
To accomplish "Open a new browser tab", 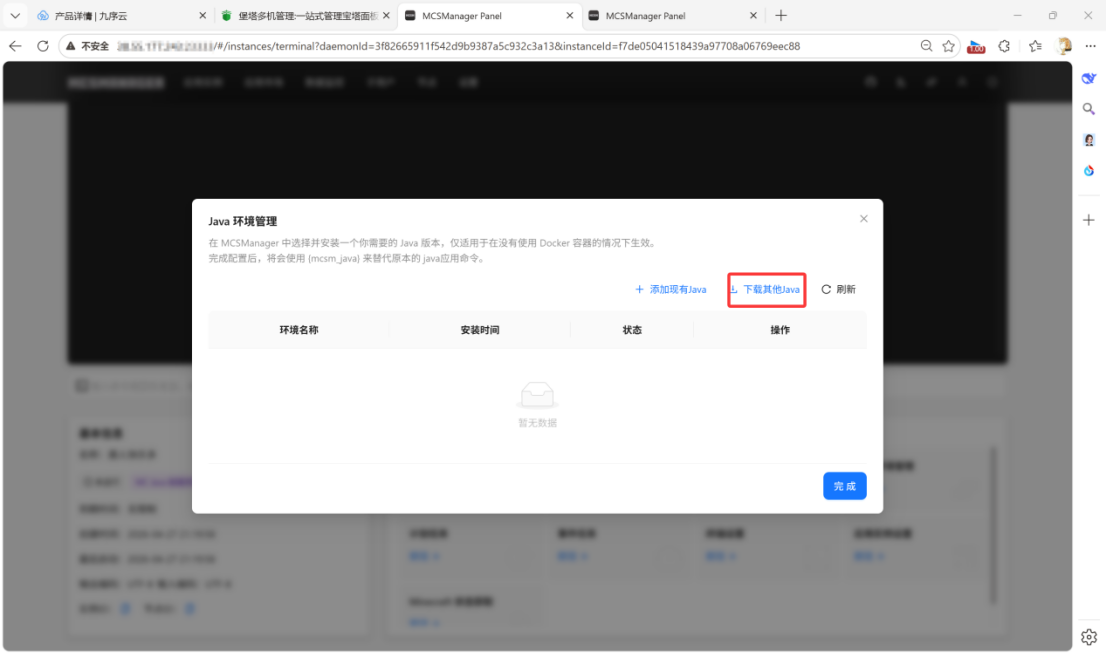I will [x=781, y=16].
